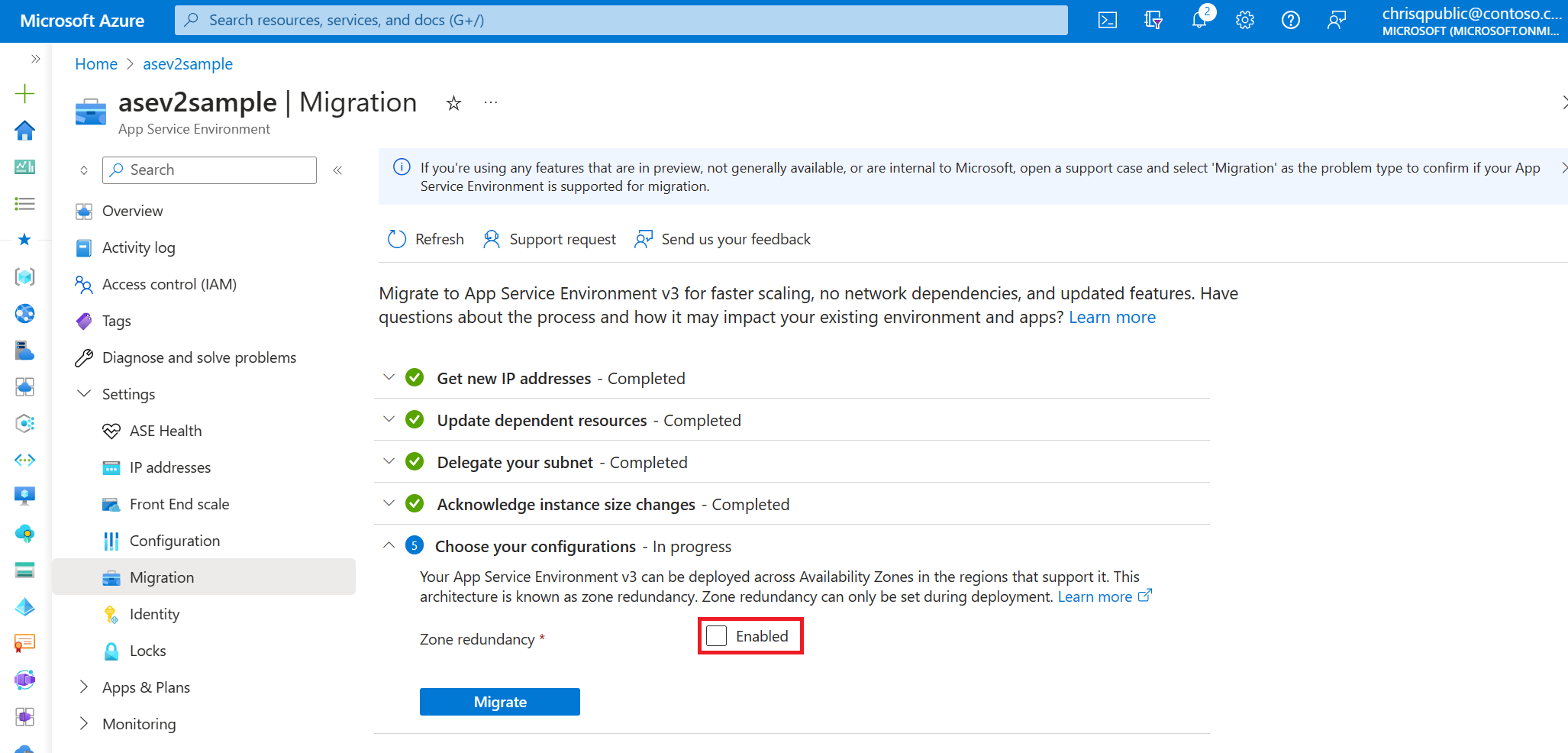
Task: Click the create a resource plus icon
Action: click(24, 94)
